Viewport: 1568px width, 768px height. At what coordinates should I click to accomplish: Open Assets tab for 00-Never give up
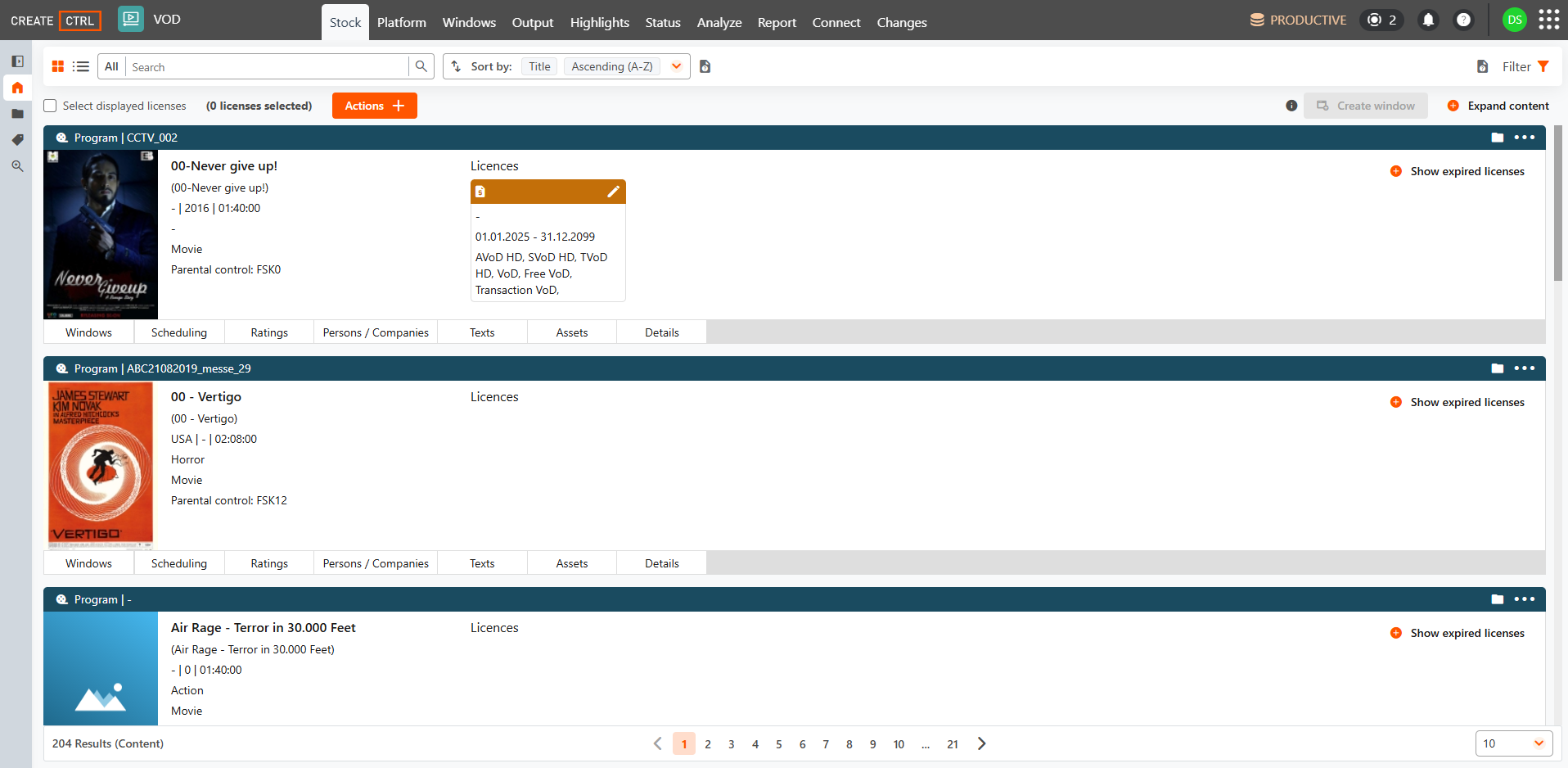tap(572, 332)
